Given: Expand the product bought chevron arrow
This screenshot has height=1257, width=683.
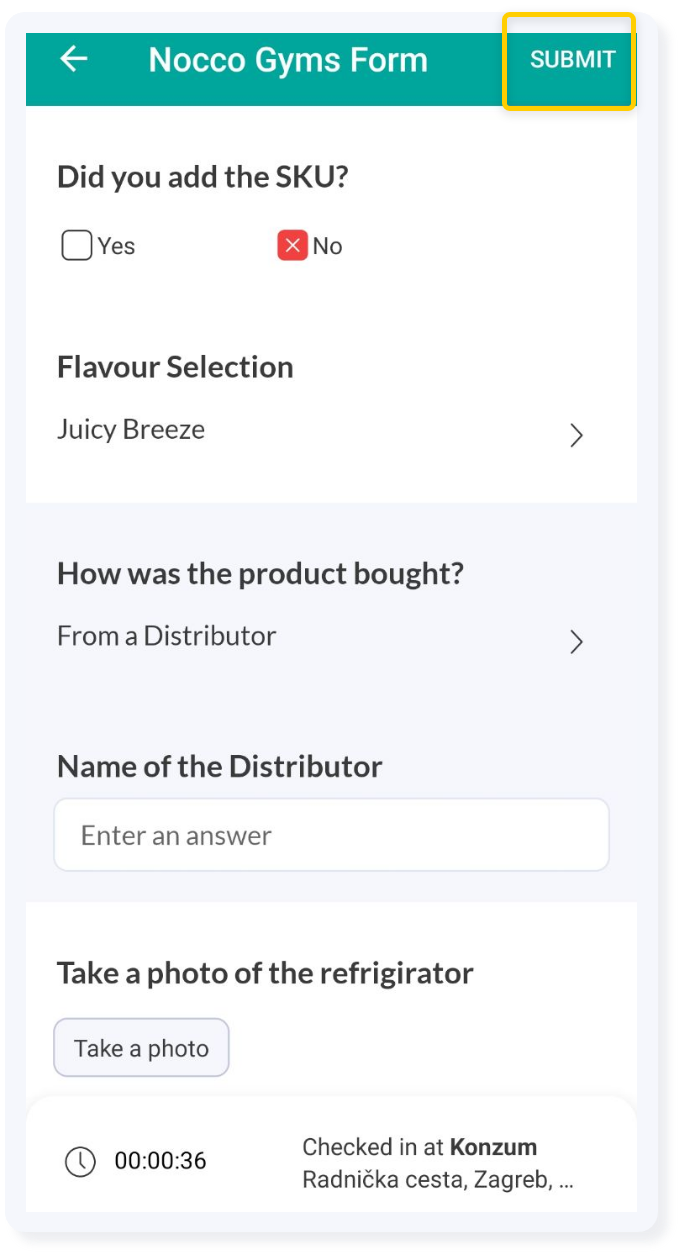Looking at the screenshot, I should (x=576, y=641).
